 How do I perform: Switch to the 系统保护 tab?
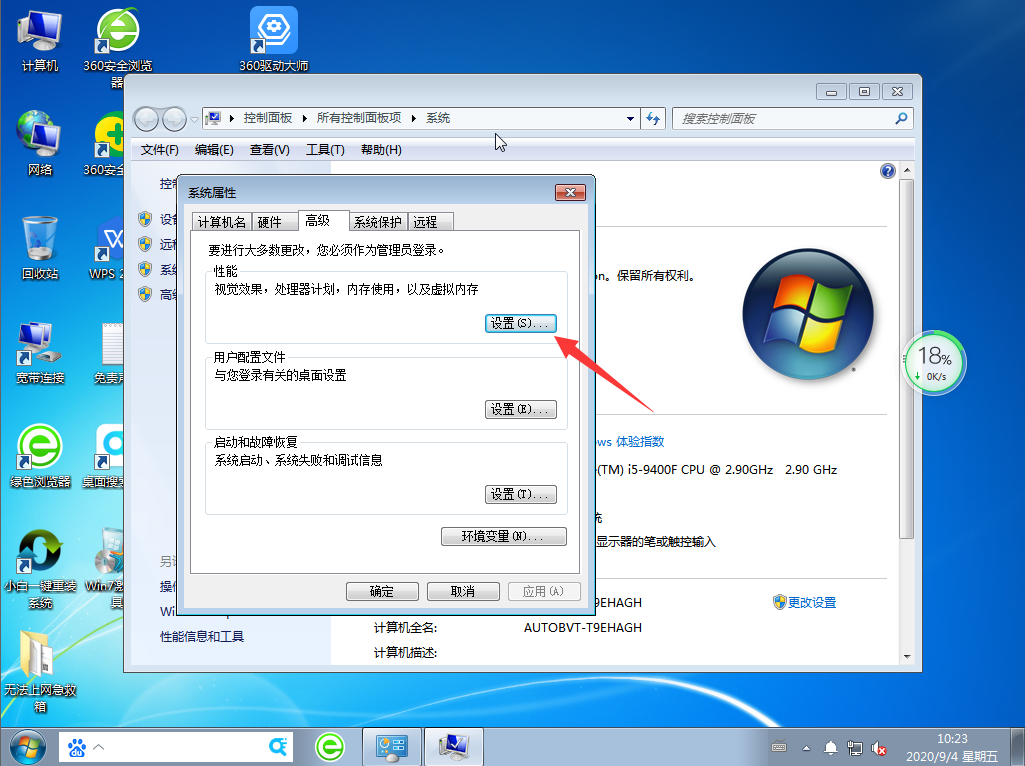click(377, 221)
